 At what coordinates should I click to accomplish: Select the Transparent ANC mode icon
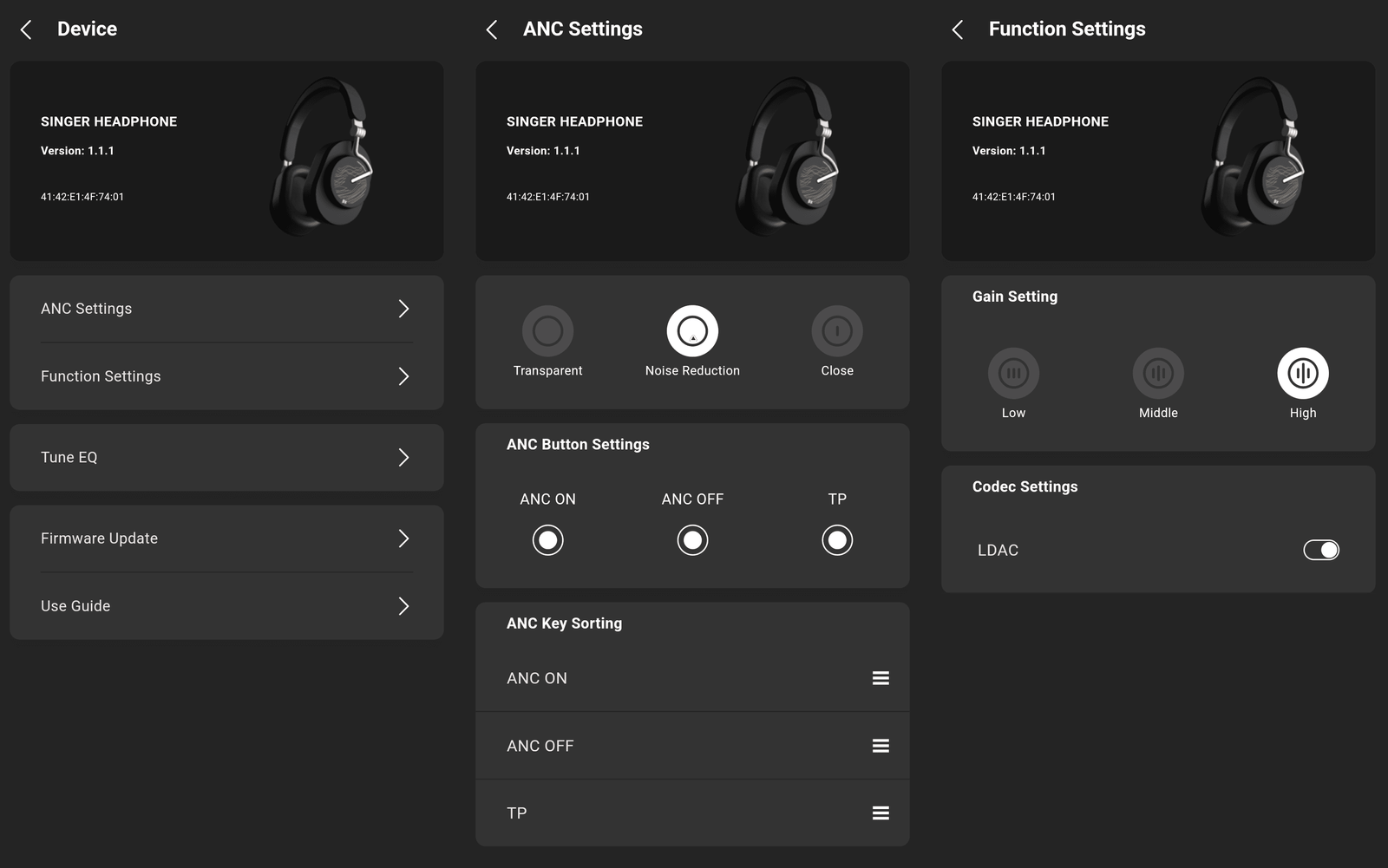547,331
